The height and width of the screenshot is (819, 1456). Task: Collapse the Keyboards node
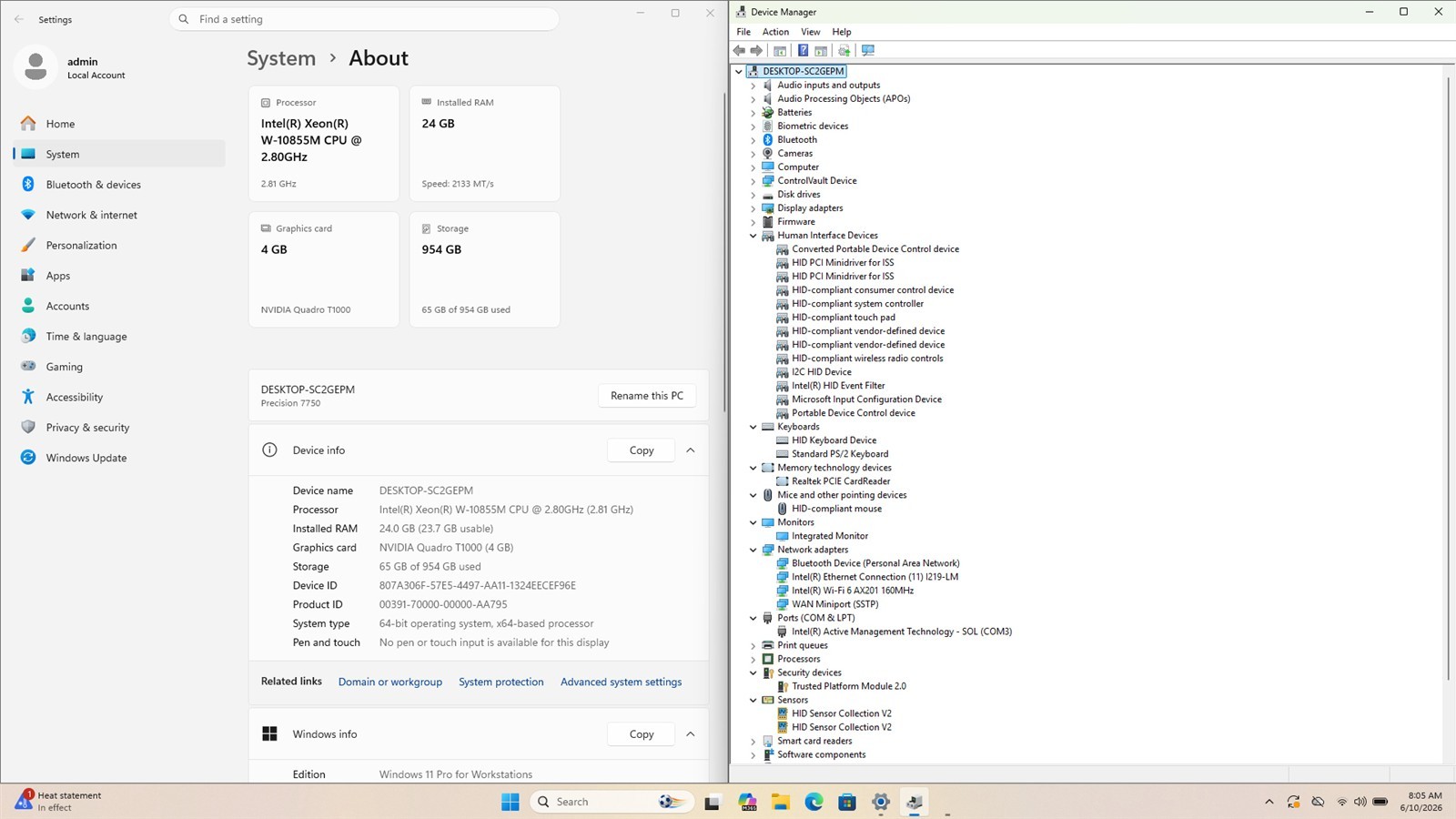point(753,427)
